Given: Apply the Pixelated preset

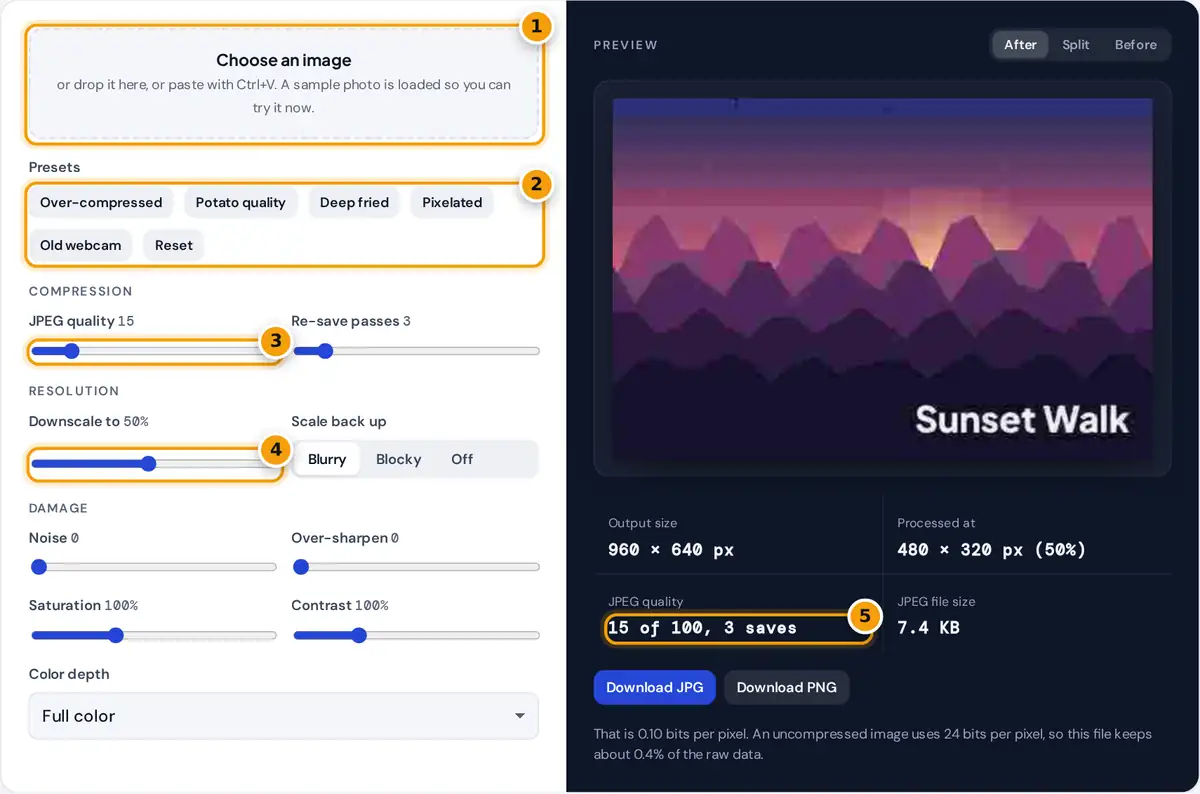Looking at the screenshot, I should tap(452, 202).
